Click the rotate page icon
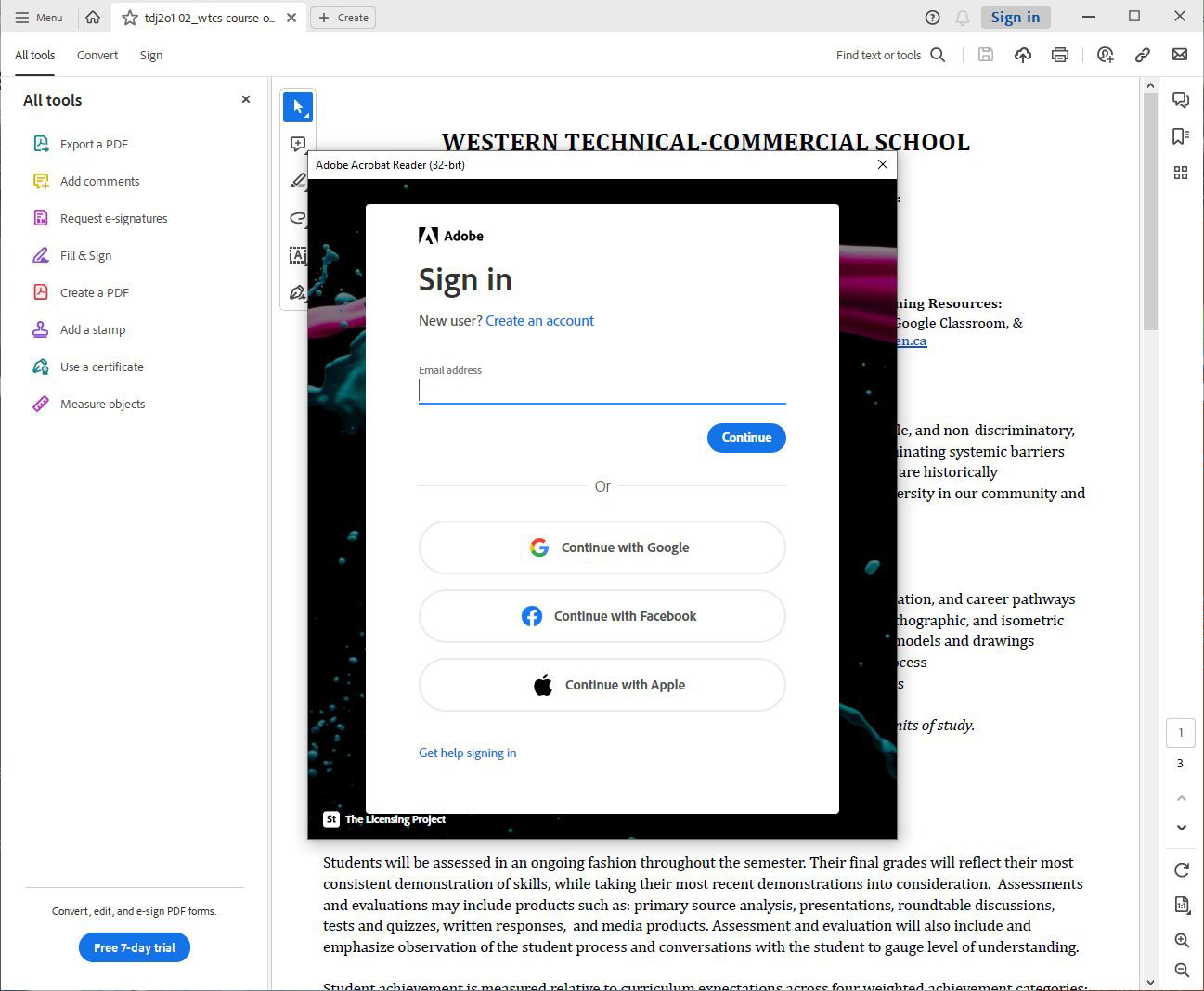 click(1181, 869)
